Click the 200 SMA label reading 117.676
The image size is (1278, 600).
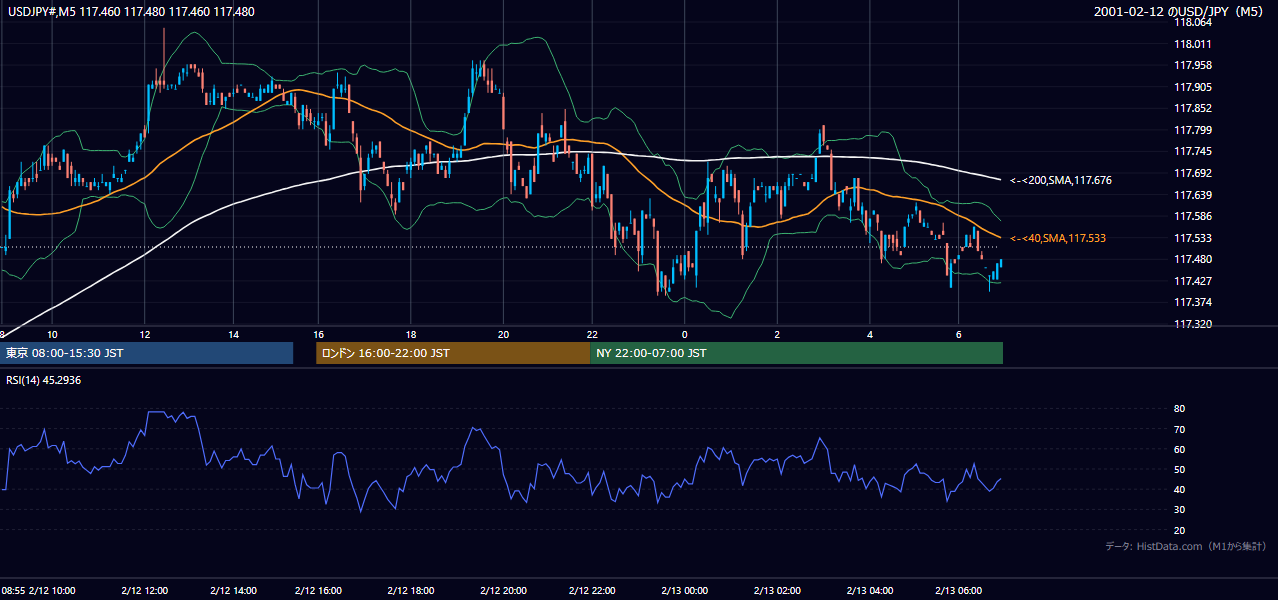point(1060,180)
